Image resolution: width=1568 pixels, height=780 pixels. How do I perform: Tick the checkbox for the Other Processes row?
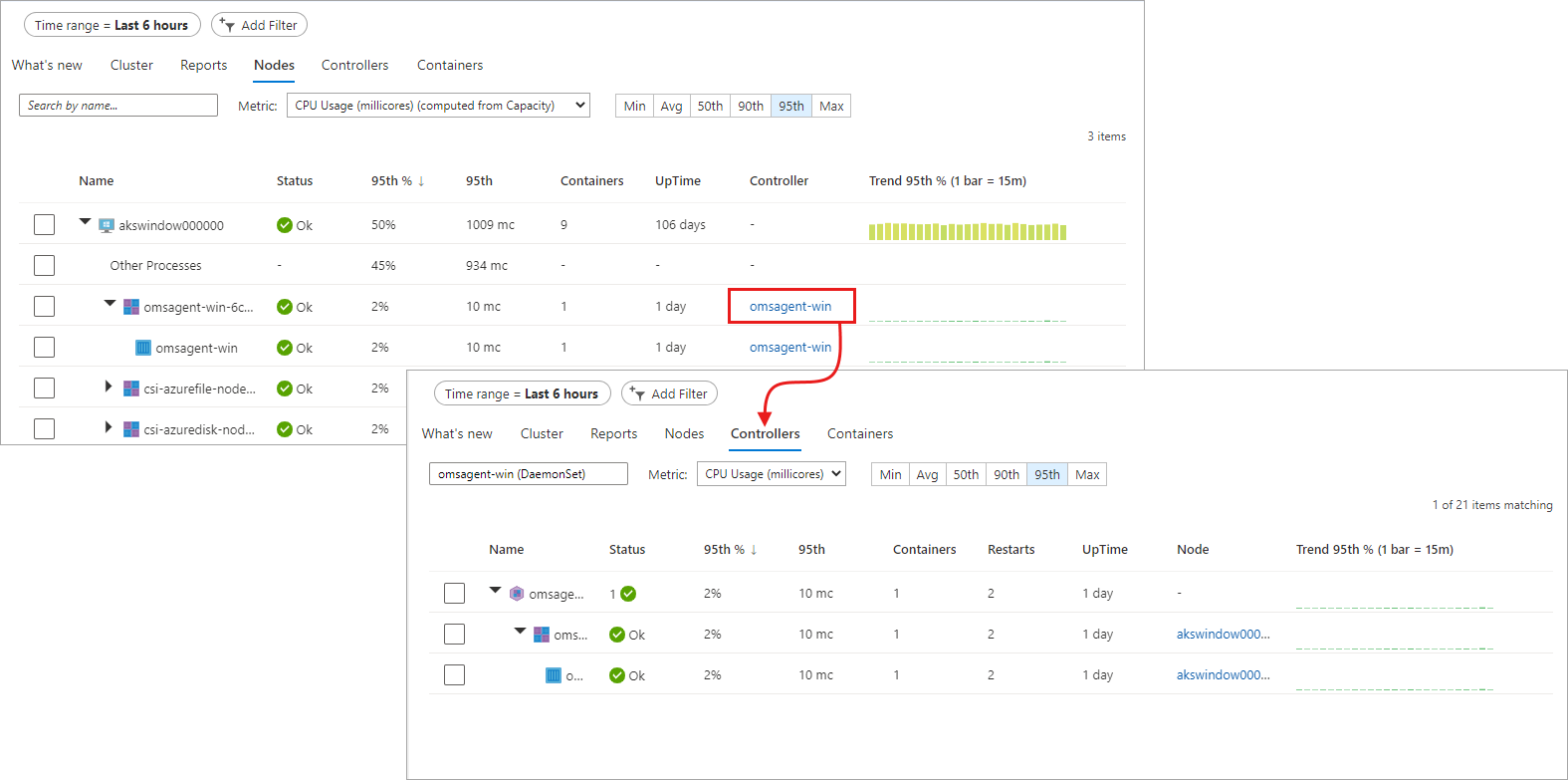[x=44, y=266]
